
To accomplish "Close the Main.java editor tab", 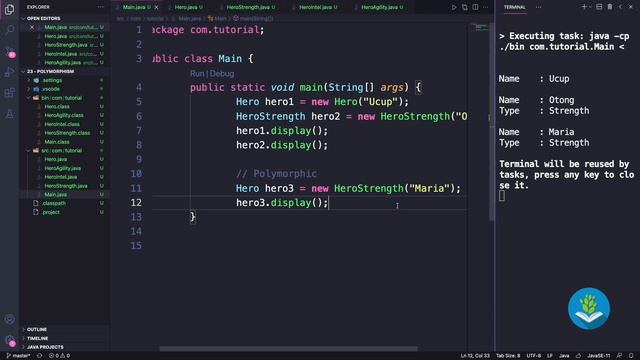I will click(x=156, y=7).
